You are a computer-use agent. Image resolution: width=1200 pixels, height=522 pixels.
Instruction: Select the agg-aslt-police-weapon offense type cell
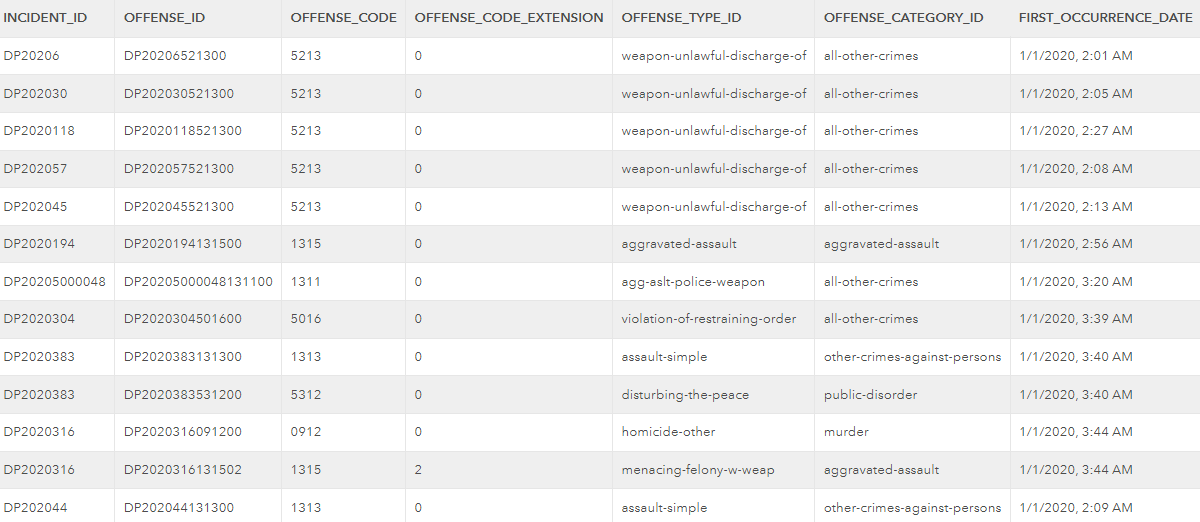[x=693, y=282]
